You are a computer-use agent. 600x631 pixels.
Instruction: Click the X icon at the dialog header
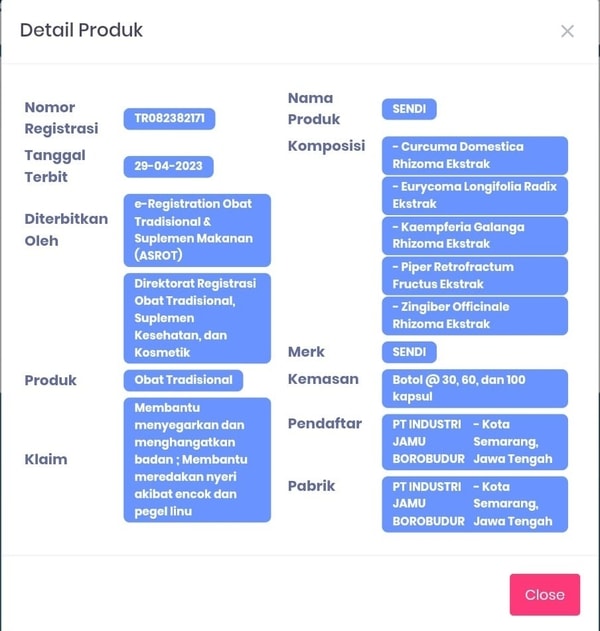(x=567, y=31)
